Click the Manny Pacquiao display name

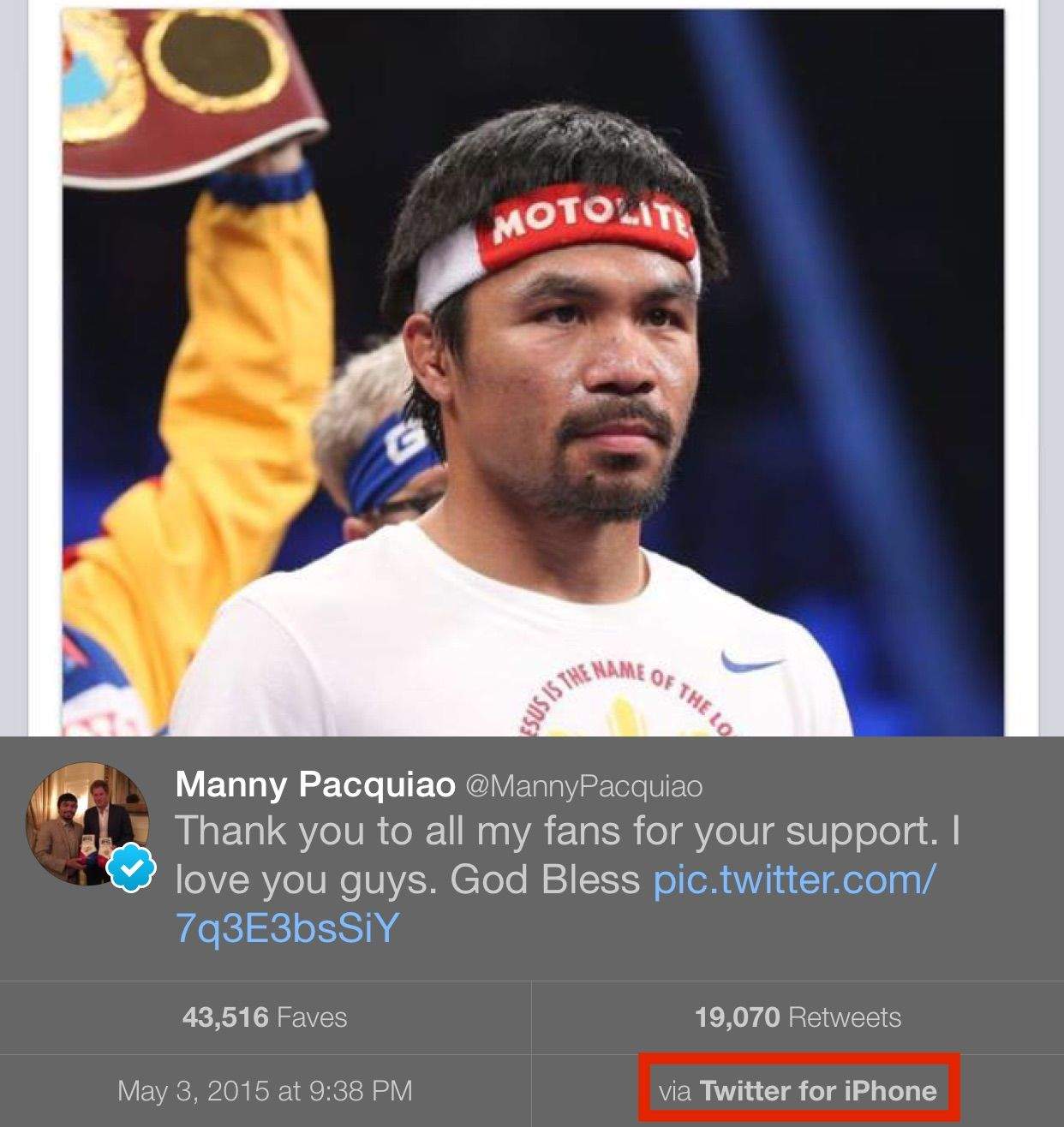(314, 784)
